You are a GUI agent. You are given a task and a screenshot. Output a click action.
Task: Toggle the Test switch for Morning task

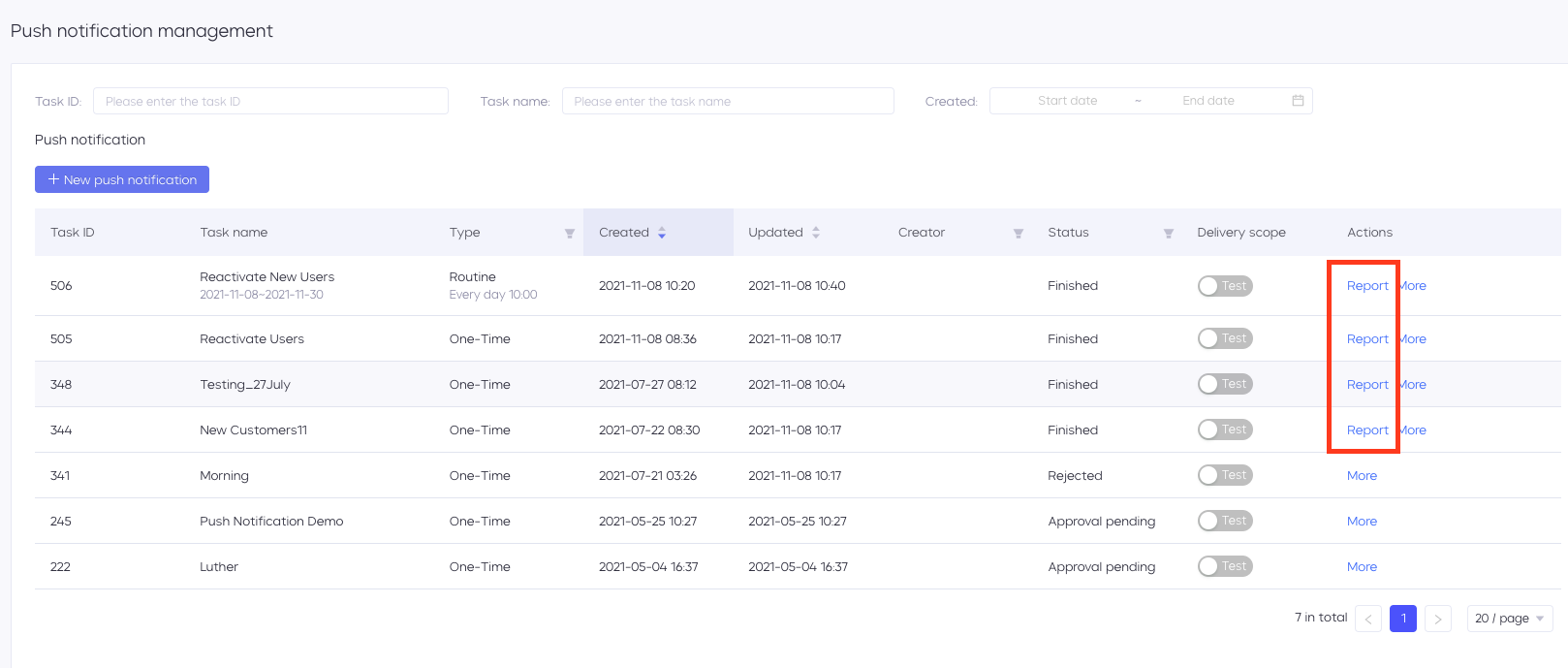[x=1225, y=475]
